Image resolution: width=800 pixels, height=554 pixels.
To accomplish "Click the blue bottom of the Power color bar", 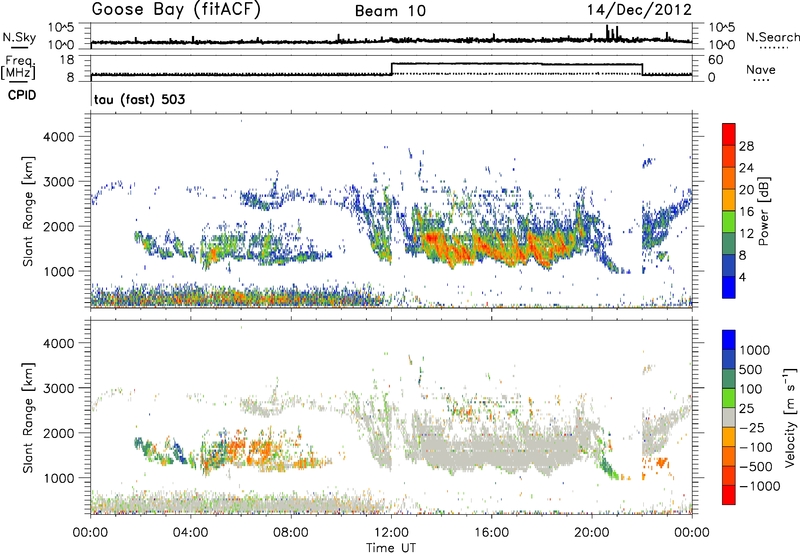I will coord(729,287).
